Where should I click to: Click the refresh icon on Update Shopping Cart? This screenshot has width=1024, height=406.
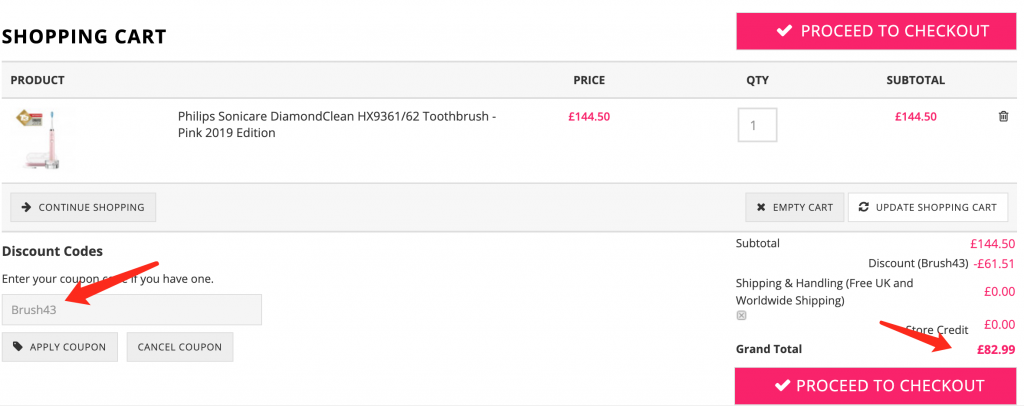point(863,207)
